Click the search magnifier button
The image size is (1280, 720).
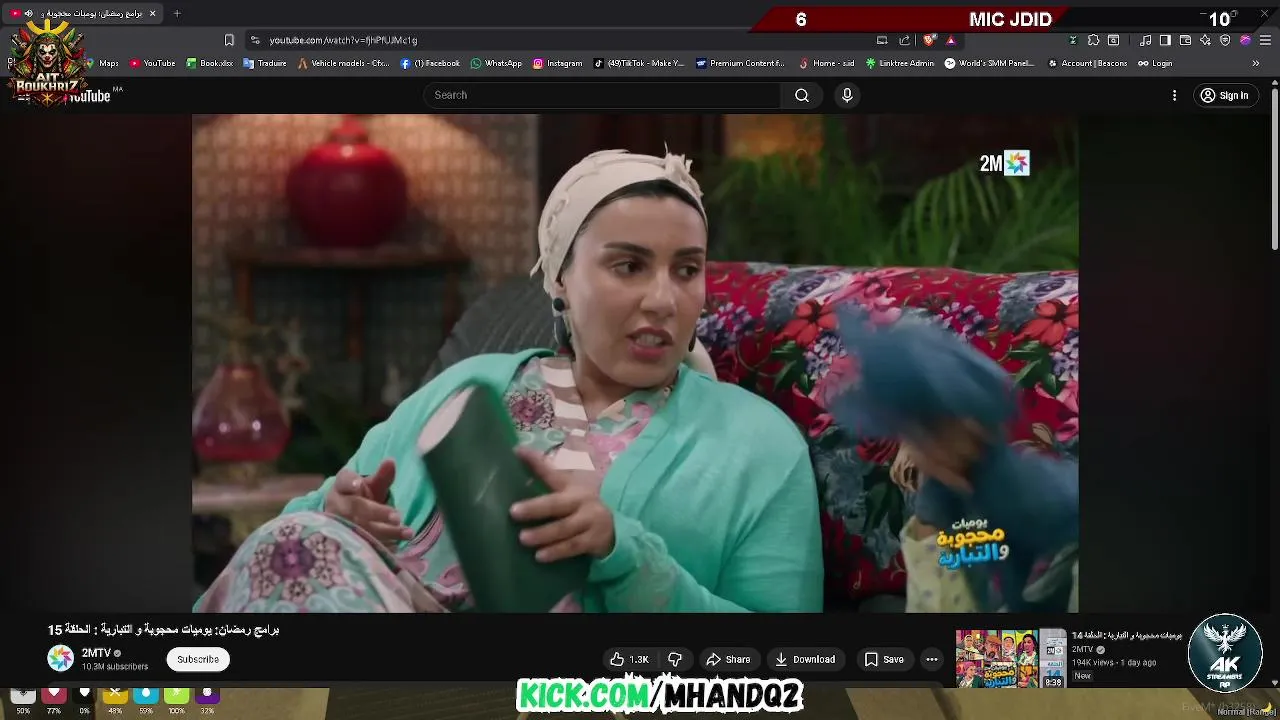[802, 95]
